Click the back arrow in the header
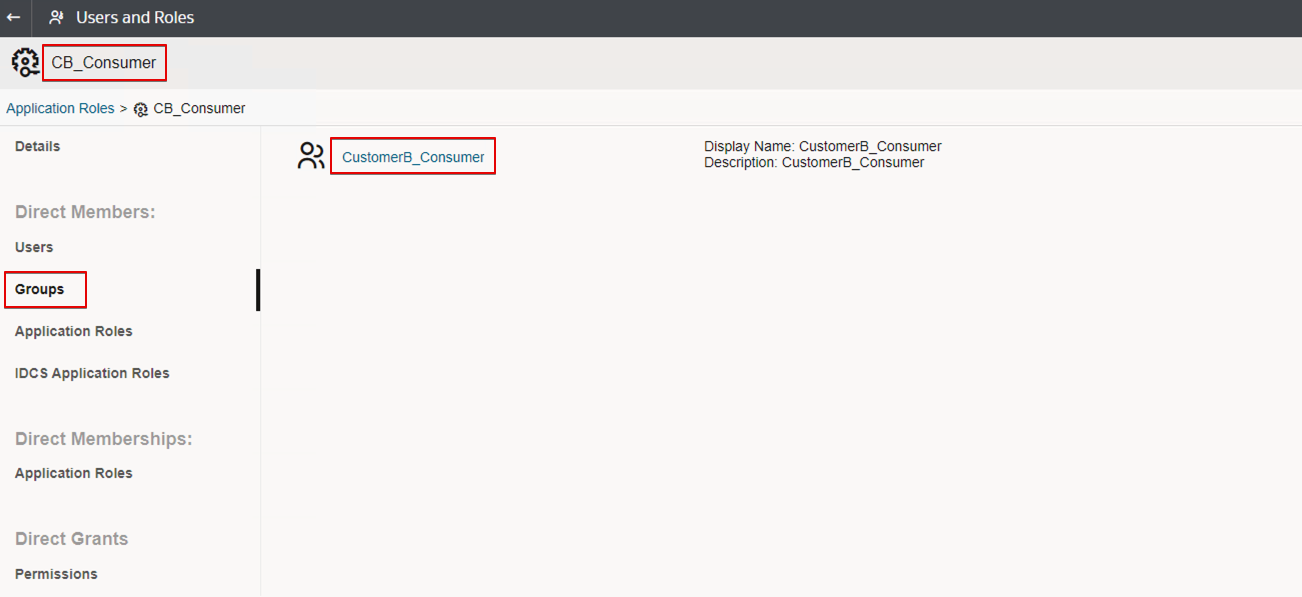The height and width of the screenshot is (597, 1302). pyautogui.click(x=14, y=18)
